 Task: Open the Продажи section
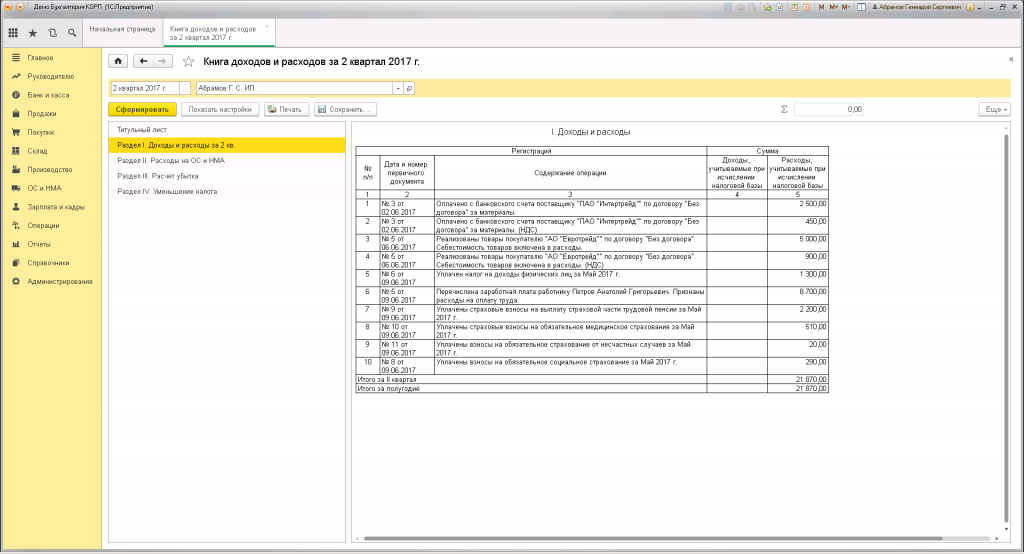[51, 114]
